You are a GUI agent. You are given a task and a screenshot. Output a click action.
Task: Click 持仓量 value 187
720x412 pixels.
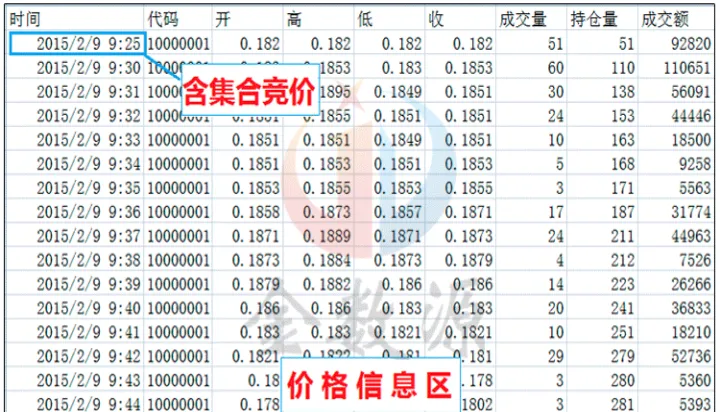623,212
